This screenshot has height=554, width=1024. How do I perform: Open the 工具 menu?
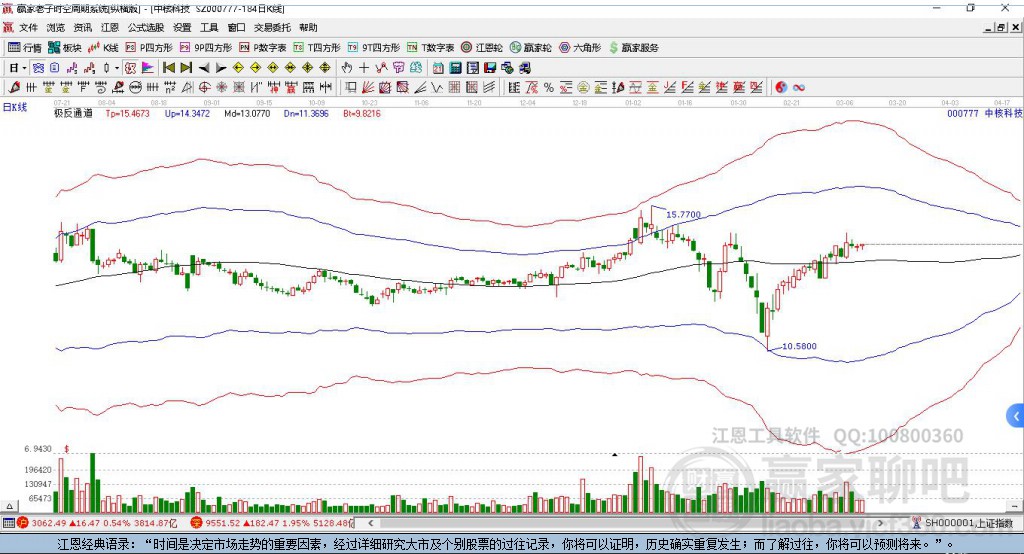209,27
